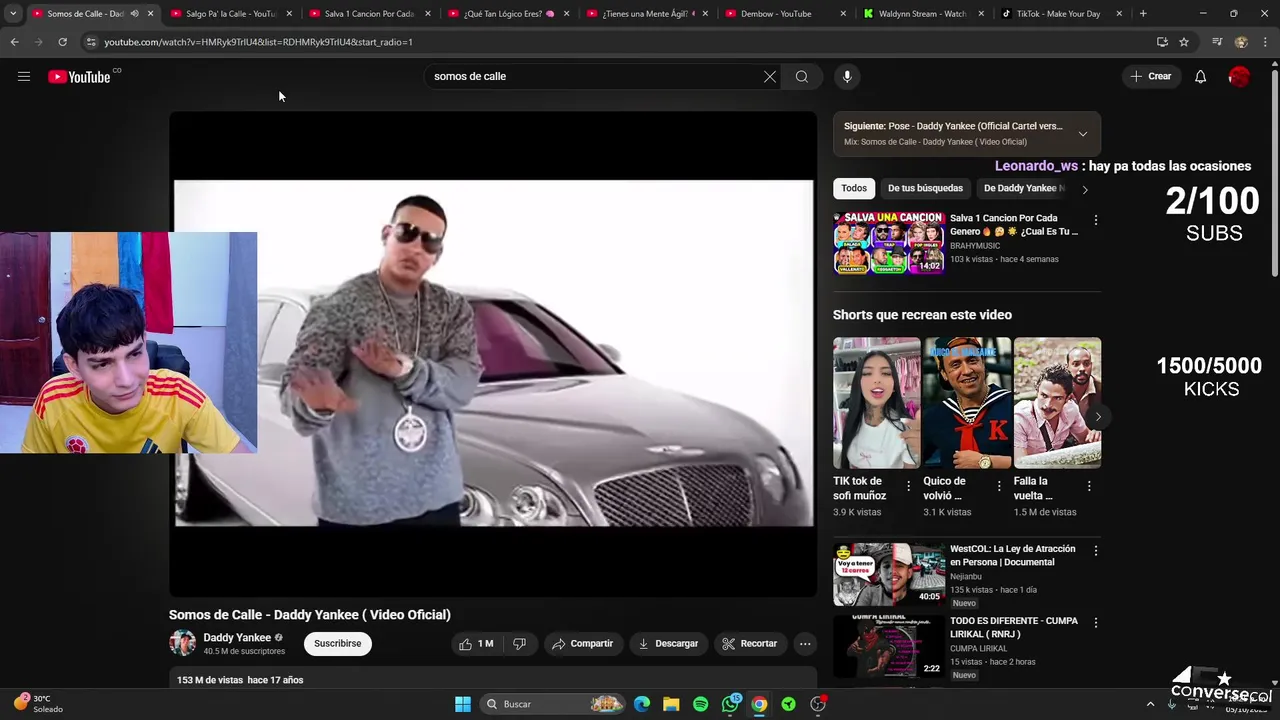Click the Descargar button
The height and width of the screenshot is (720, 1280).
pyautogui.click(x=668, y=644)
